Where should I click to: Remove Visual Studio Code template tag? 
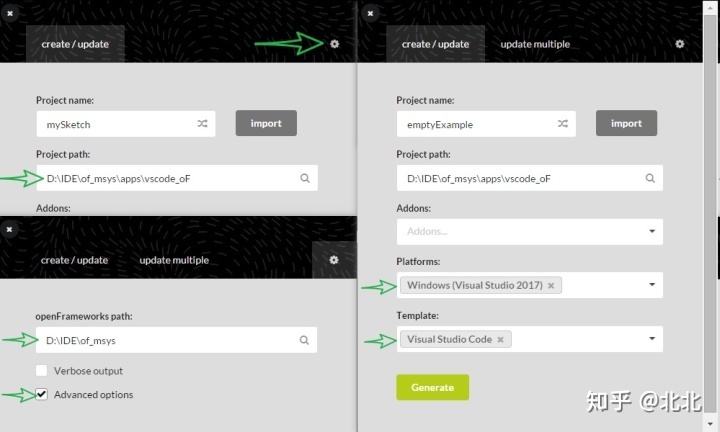[x=501, y=340]
